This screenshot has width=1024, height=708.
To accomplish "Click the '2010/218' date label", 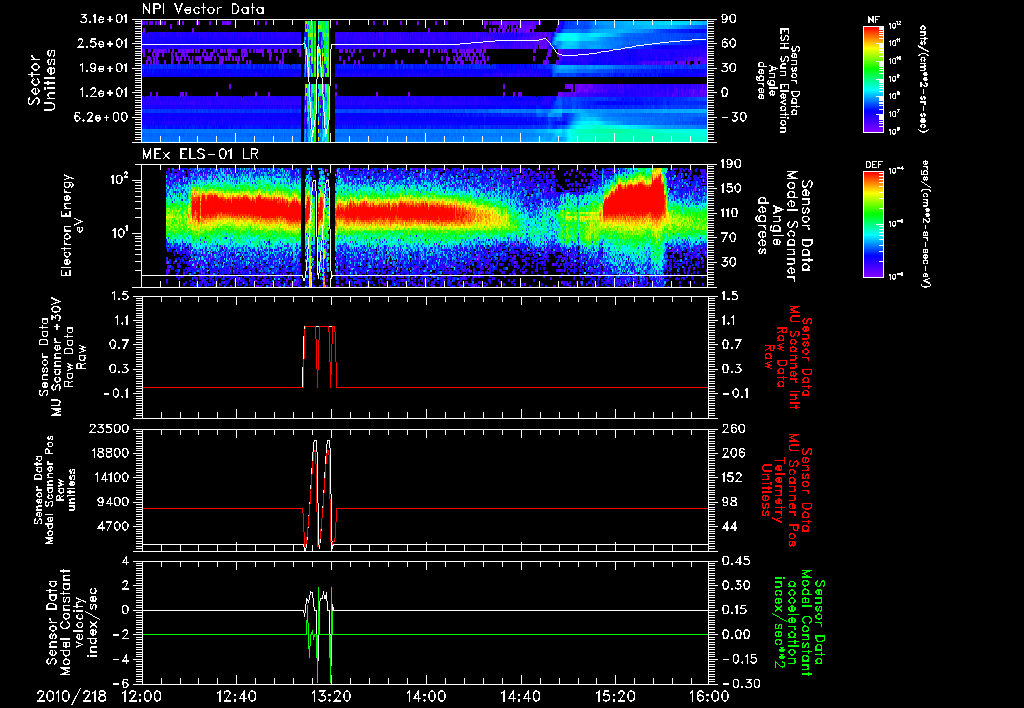I will pyautogui.click(x=71, y=696).
